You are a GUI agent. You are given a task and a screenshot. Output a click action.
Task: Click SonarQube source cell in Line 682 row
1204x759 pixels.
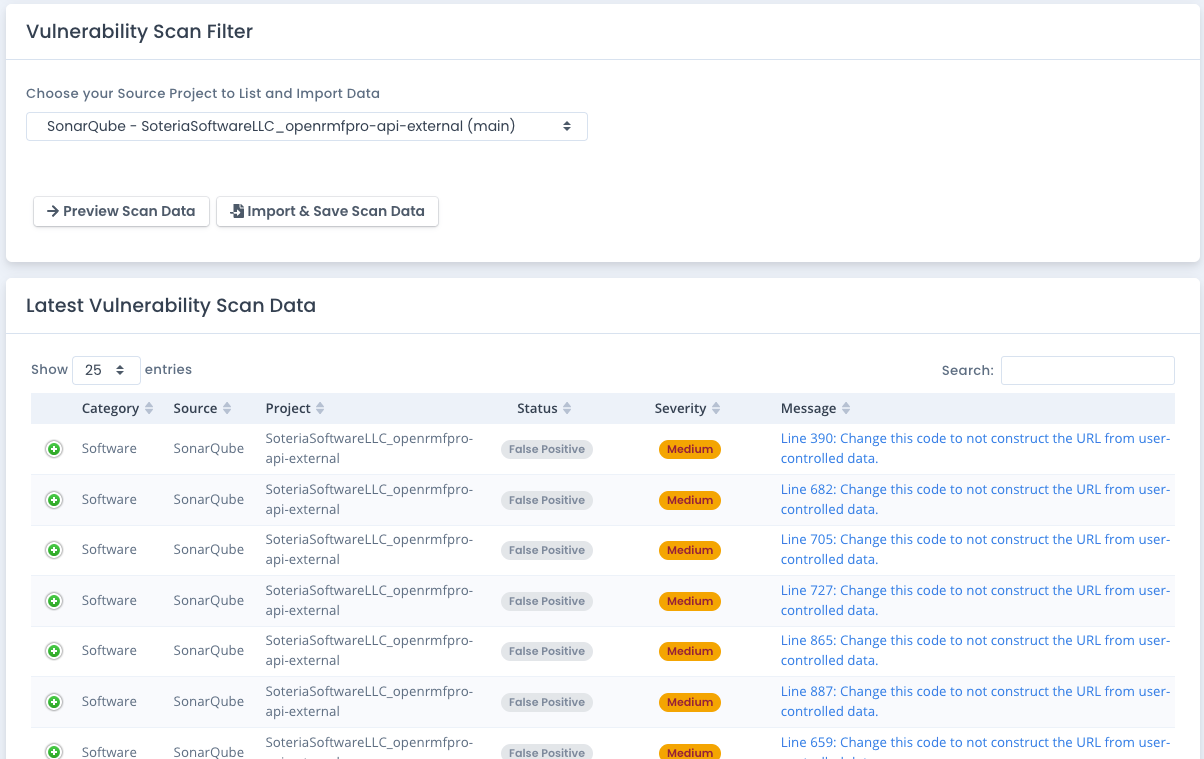click(208, 499)
